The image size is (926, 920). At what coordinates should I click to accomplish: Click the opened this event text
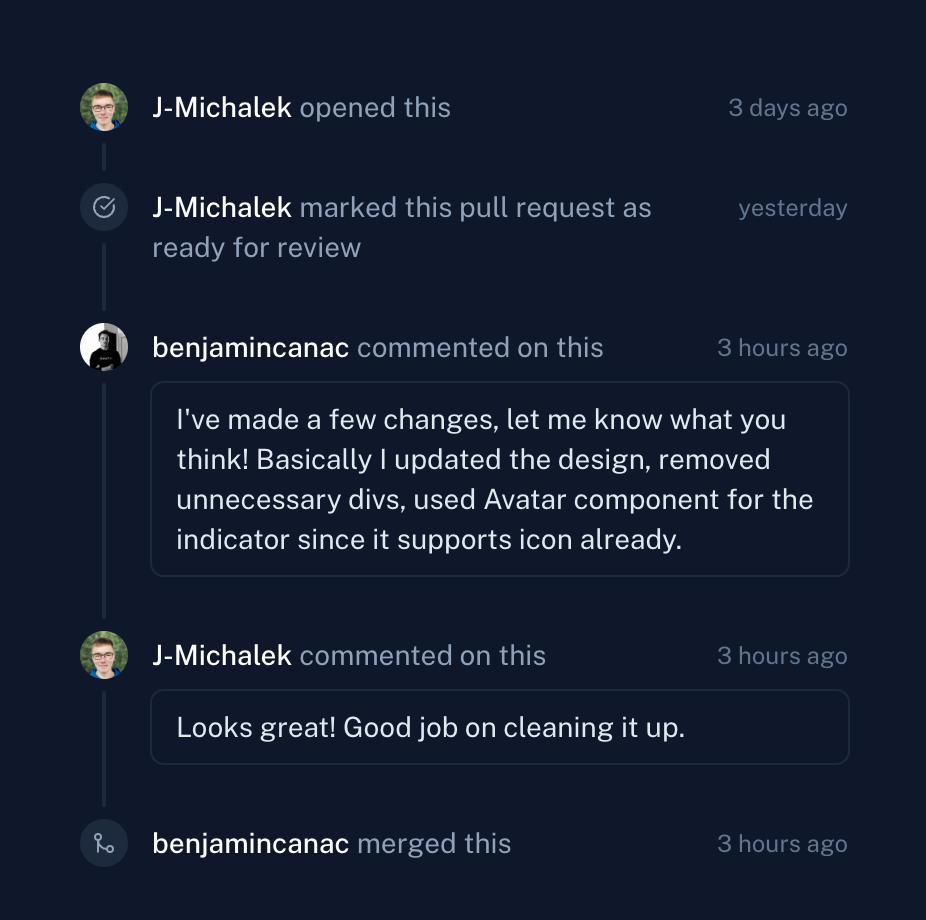pyautogui.click(x=375, y=107)
